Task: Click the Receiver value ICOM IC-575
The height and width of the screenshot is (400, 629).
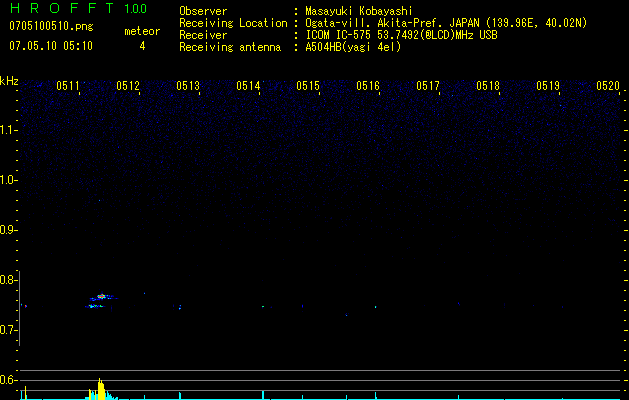Action: tap(339, 35)
